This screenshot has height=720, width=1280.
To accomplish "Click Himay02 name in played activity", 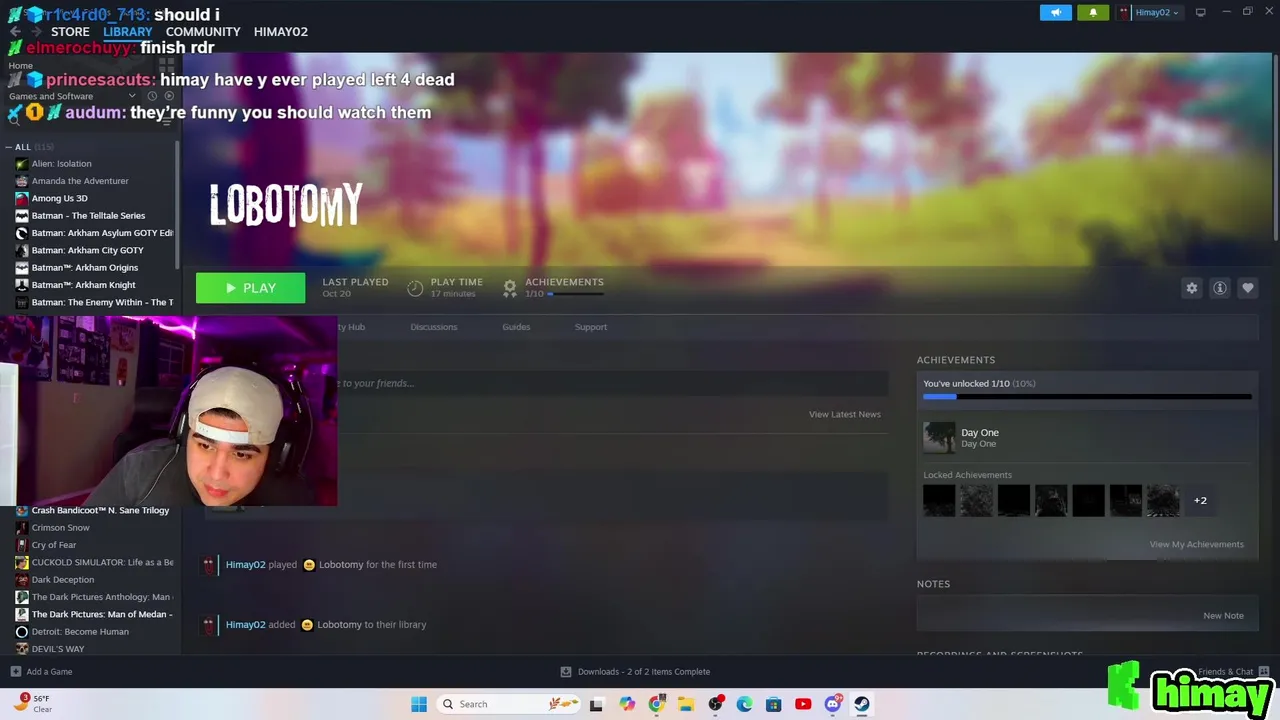I will point(245,565).
